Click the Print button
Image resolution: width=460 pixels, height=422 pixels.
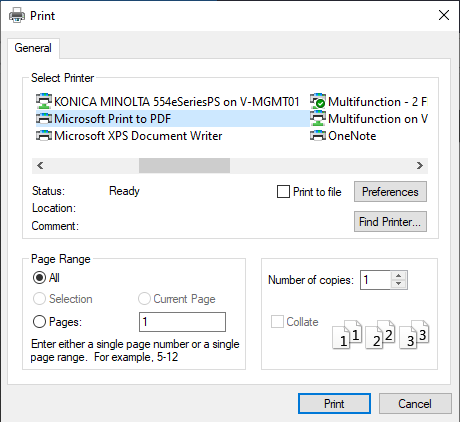click(x=334, y=404)
